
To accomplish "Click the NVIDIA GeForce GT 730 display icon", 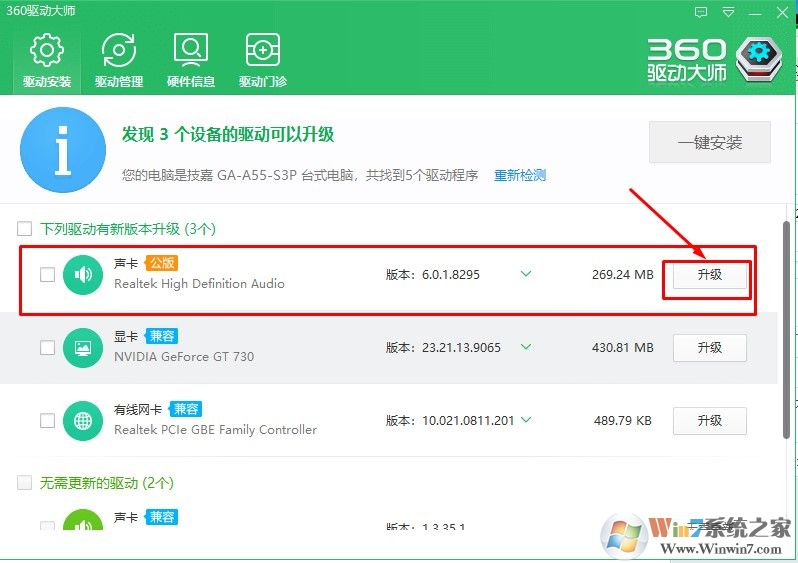I will (83, 348).
